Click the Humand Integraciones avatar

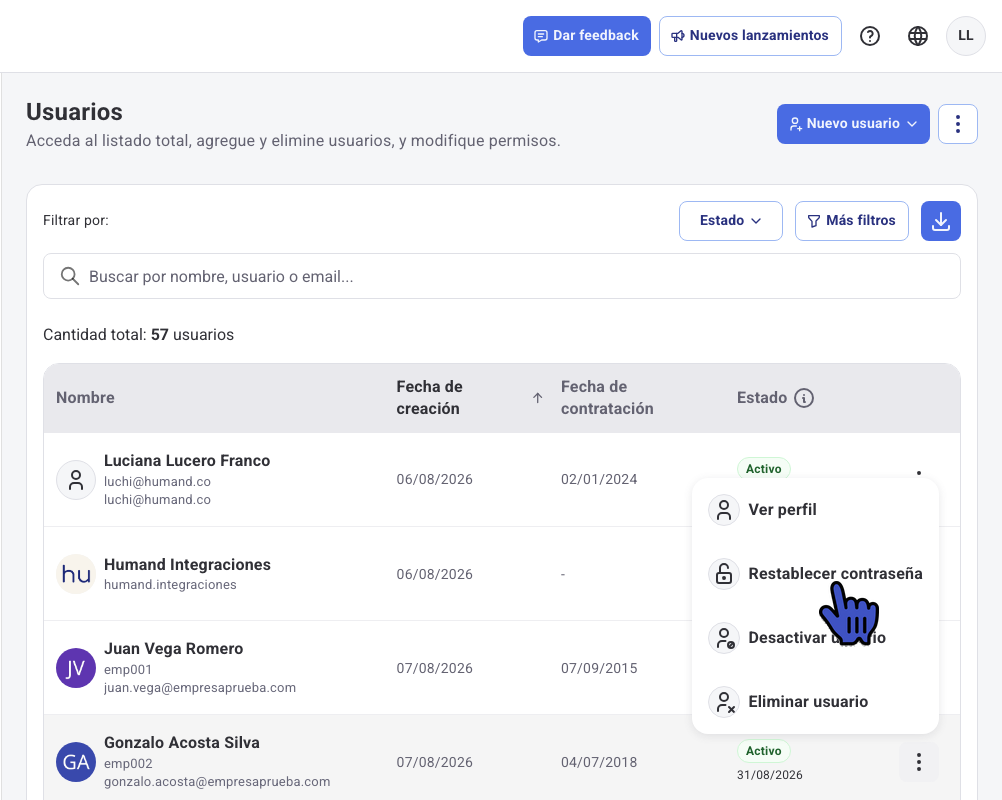[76, 574]
